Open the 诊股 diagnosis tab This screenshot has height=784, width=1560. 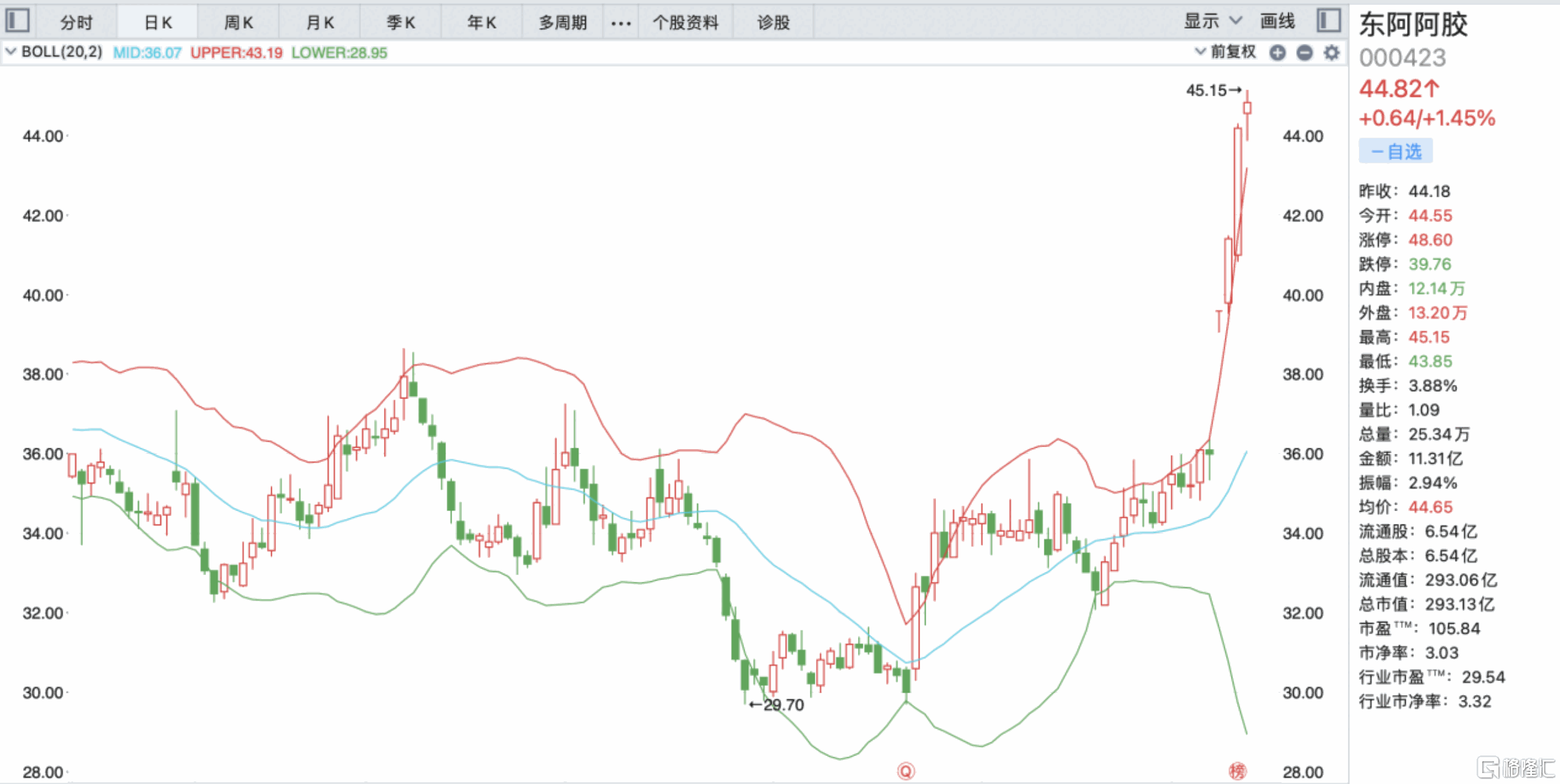click(773, 23)
